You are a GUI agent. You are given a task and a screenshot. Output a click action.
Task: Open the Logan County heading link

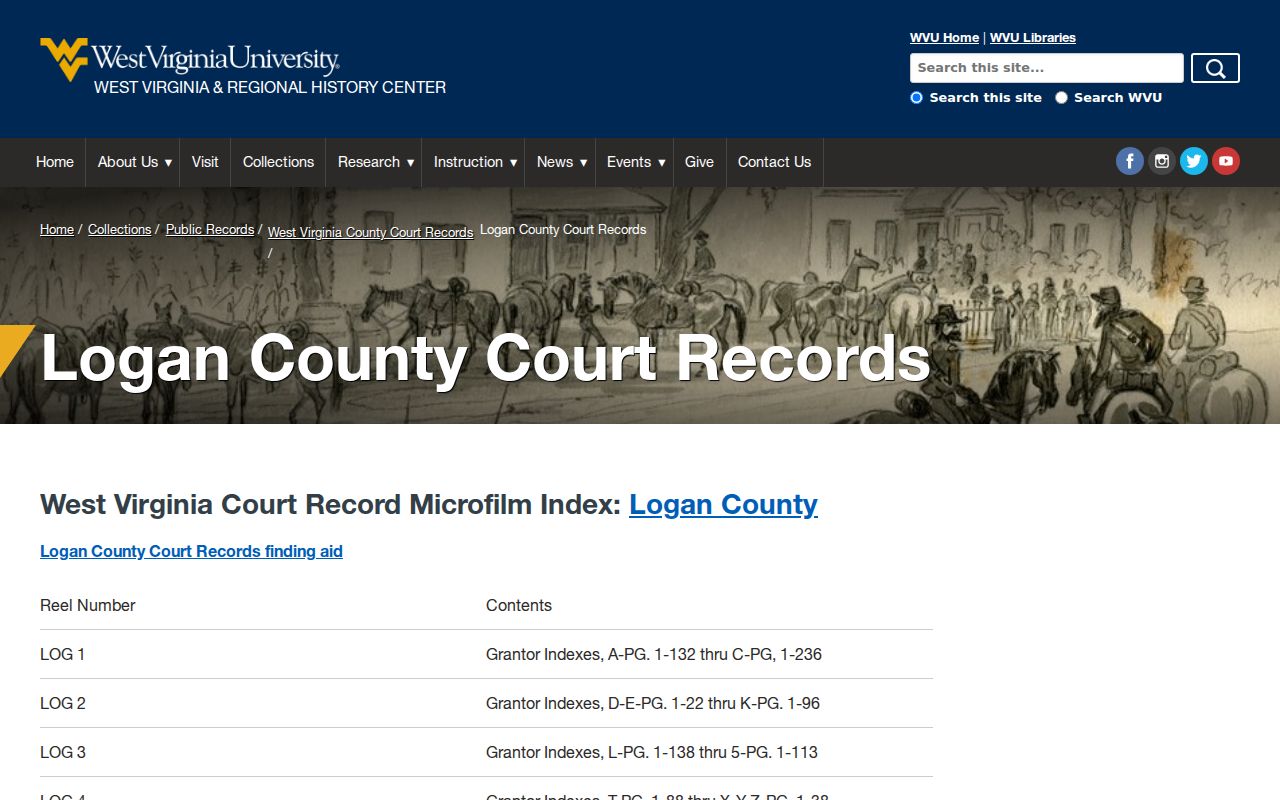[x=723, y=504]
